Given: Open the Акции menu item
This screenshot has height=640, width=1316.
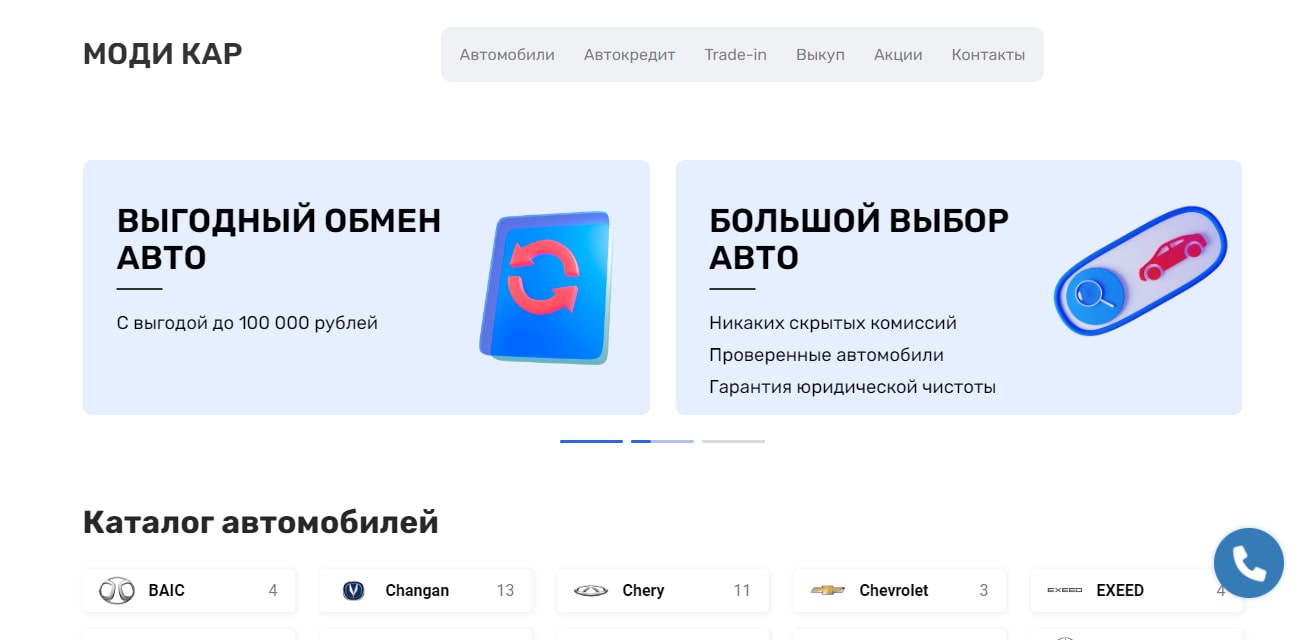Looking at the screenshot, I should pos(898,55).
